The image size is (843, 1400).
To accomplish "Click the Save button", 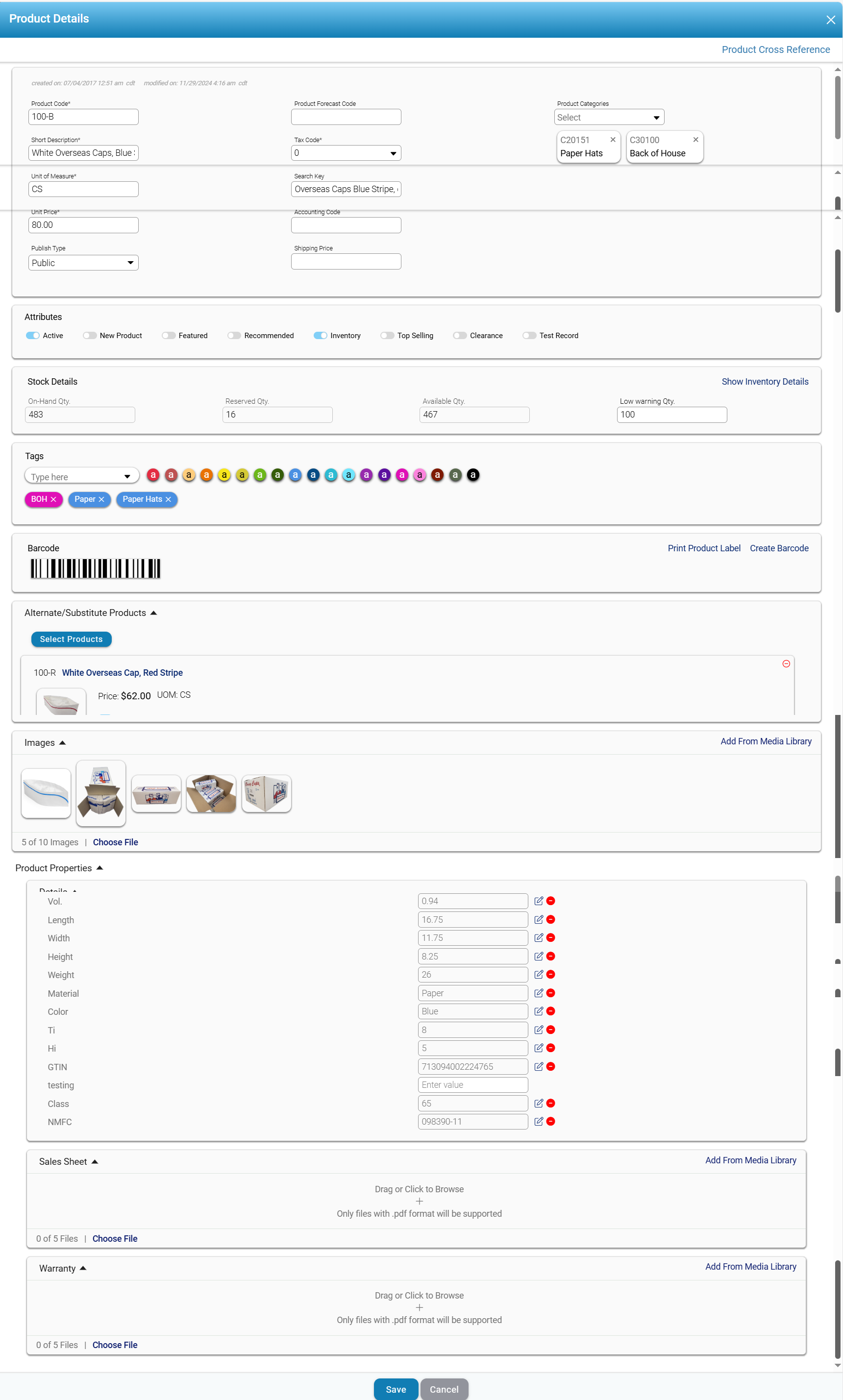I will 396,1389.
